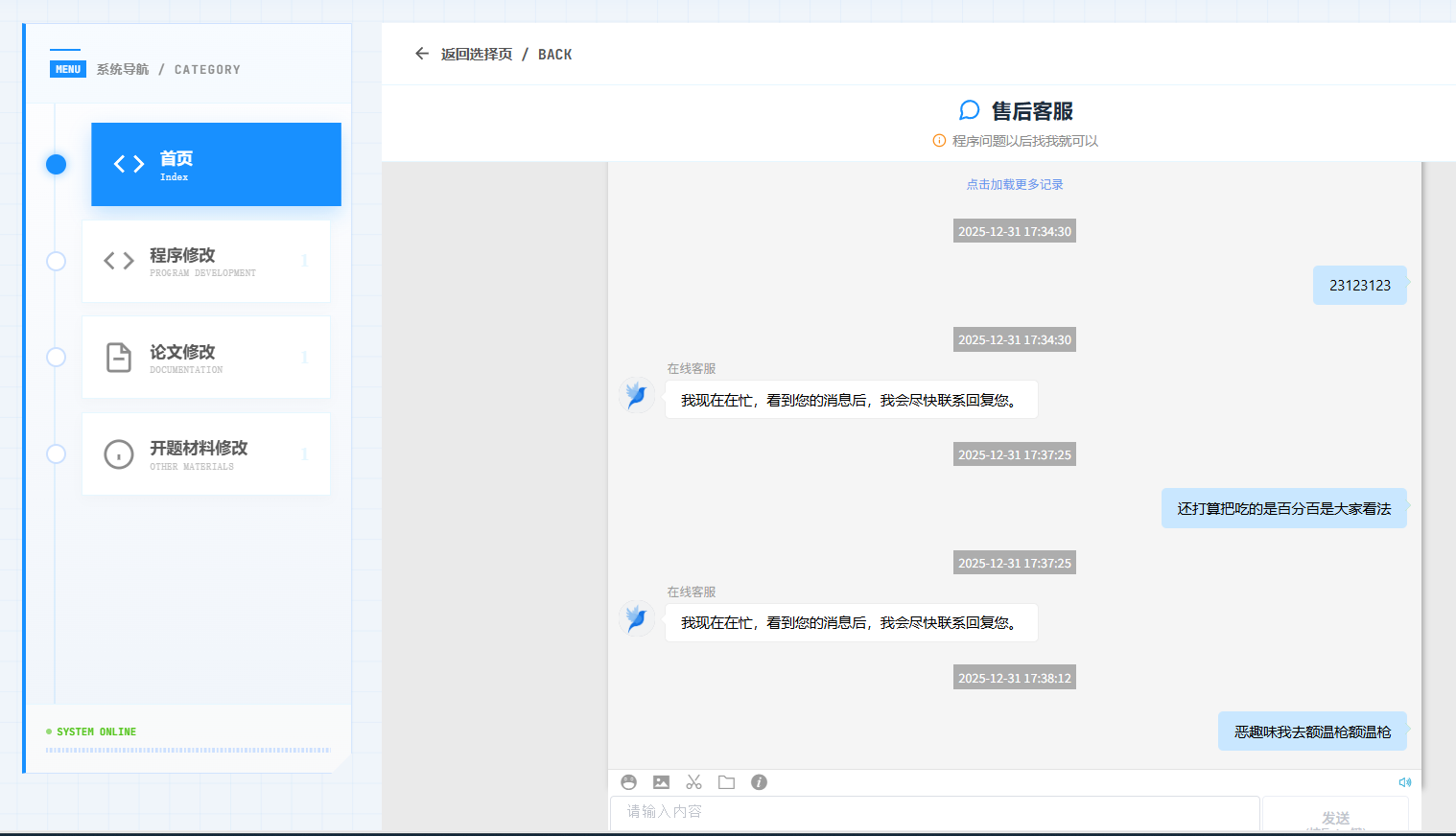Toggle the chat sound speaker icon
The image size is (1456, 836).
(1405, 782)
